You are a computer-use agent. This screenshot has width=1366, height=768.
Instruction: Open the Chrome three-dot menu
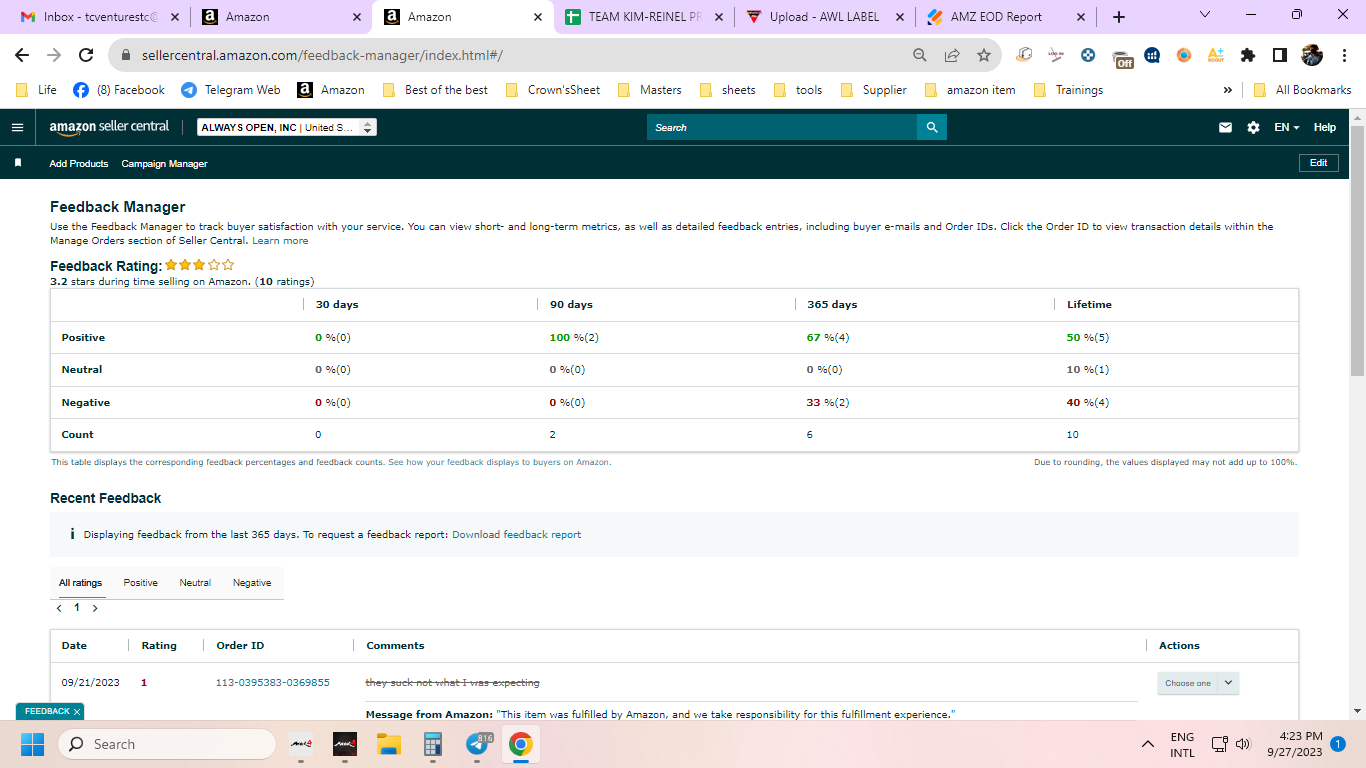pos(1343,55)
